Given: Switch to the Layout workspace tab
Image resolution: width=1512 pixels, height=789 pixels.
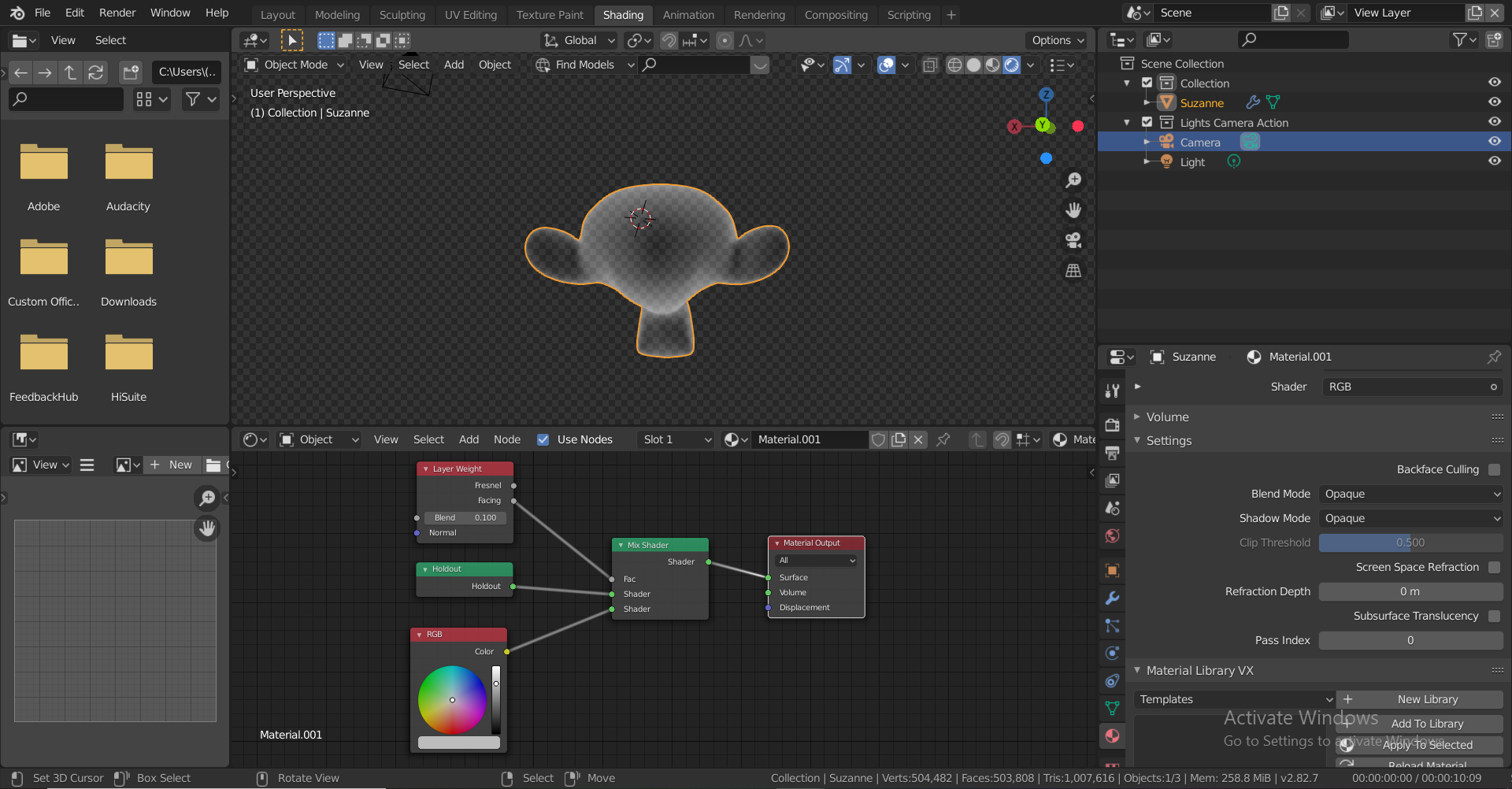Looking at the screenshot, I should pyautogui.click(x=278, y=14).
